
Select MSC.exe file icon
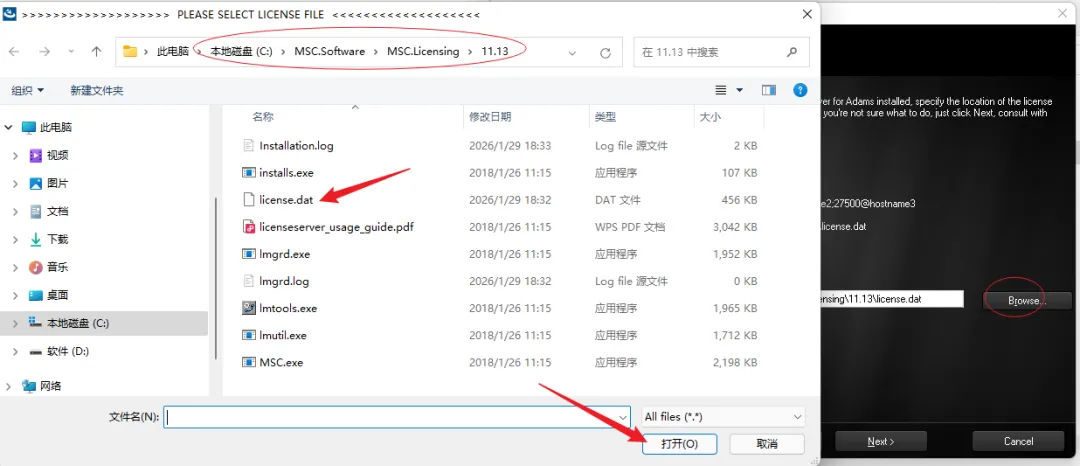[249, 362]
